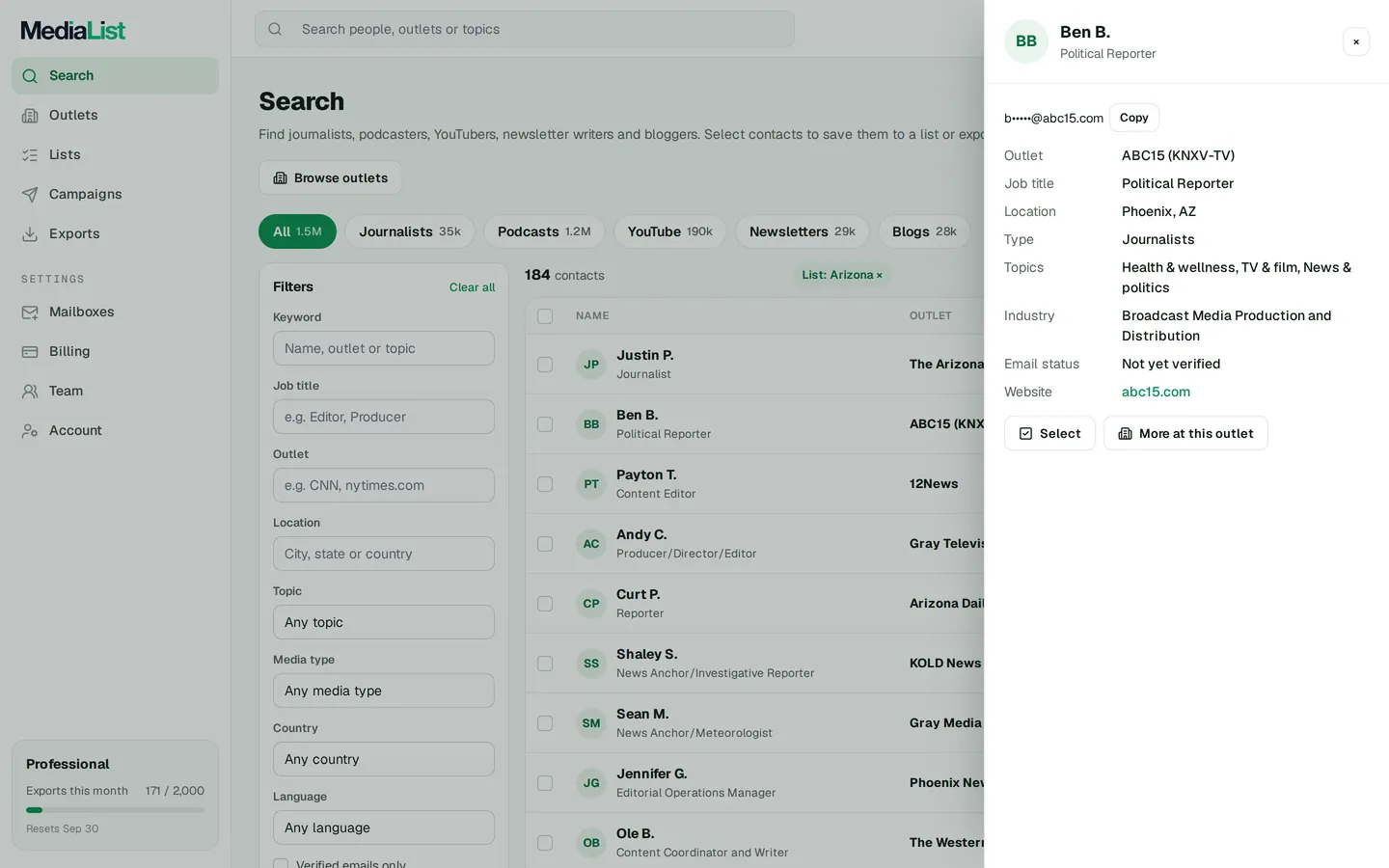
Task: Close the Ben B. details panel
Action: click(1356, 41)
